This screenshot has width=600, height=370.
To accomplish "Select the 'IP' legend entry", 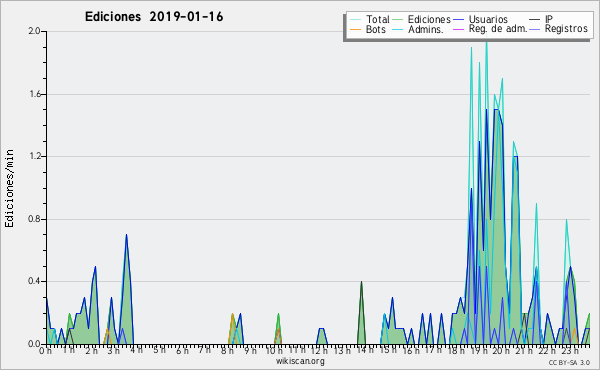I will pos(549,19).
